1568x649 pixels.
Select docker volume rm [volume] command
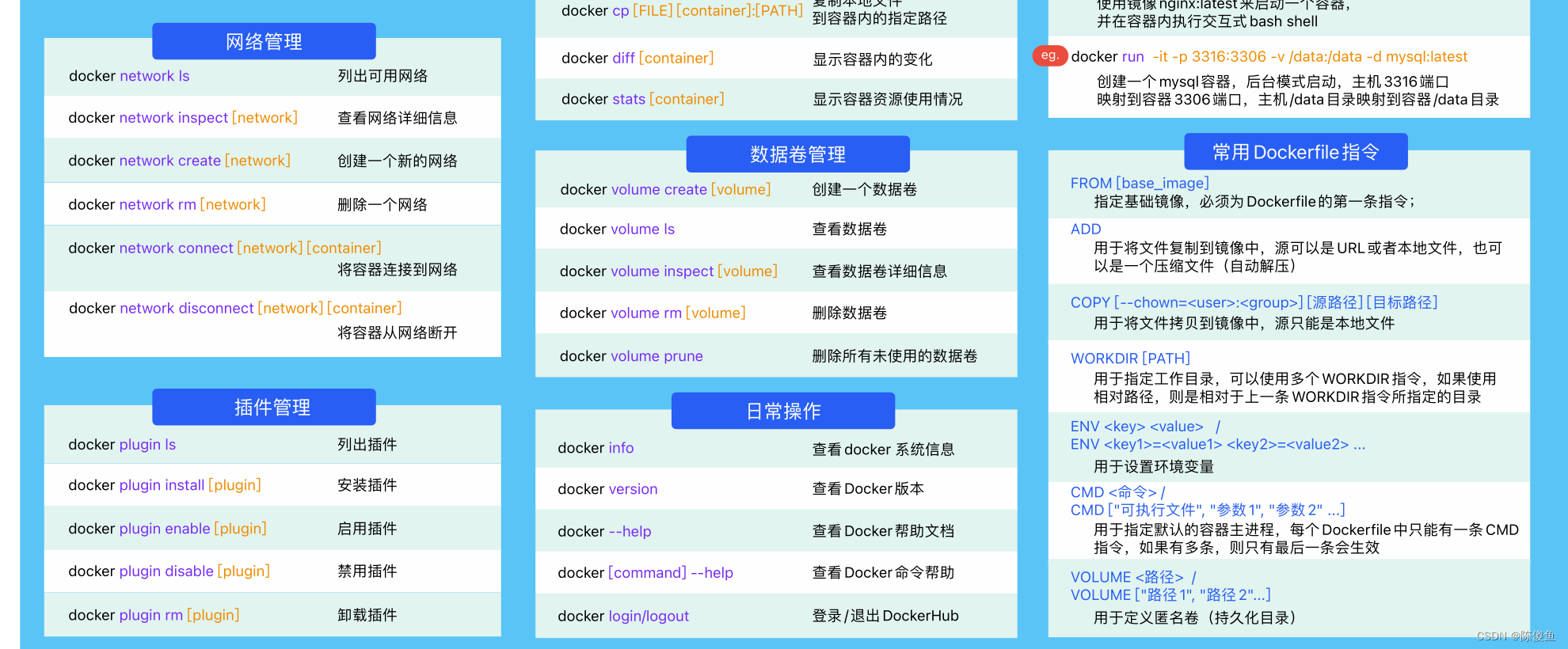[x=653, y=313]
